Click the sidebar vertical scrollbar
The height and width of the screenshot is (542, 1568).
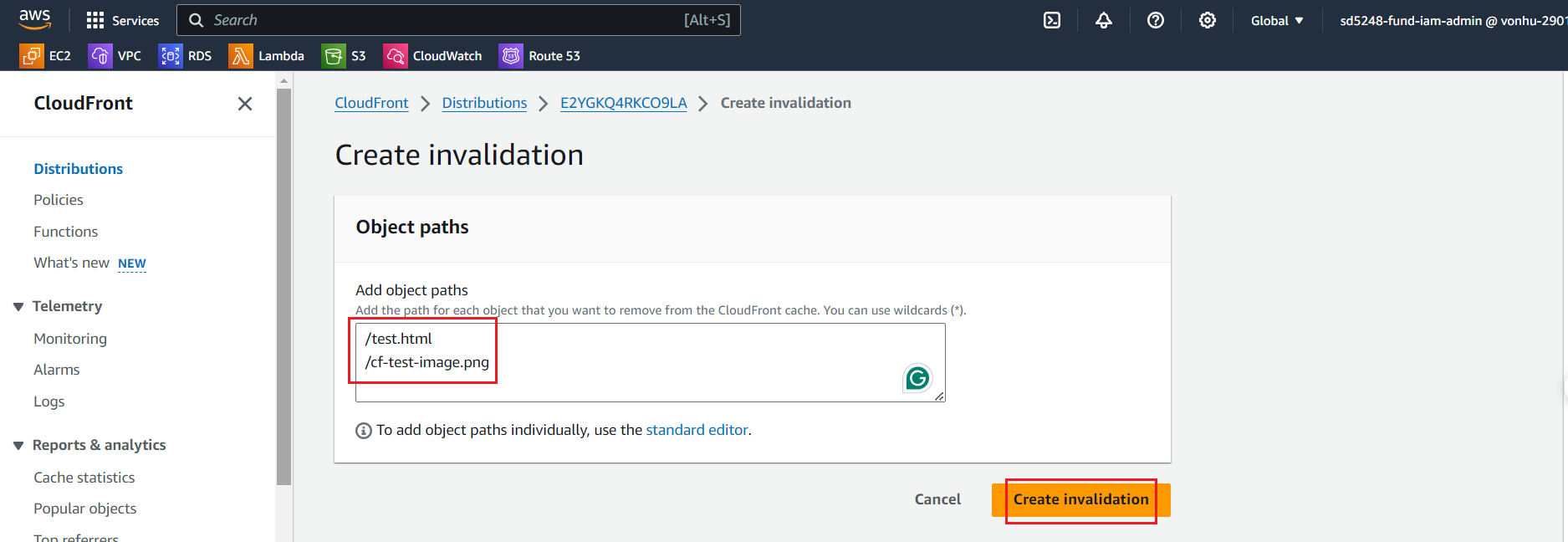284,284
